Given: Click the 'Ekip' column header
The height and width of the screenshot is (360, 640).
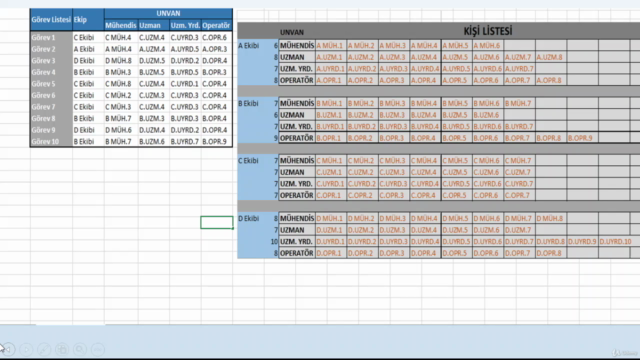Looking at the screenshot, I should click(x=88, y=20).
